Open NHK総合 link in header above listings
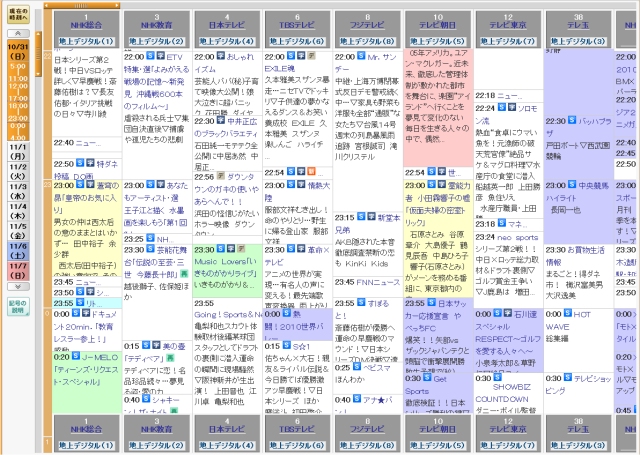Screen dimensions: 640x455 (x=86, y=25)
